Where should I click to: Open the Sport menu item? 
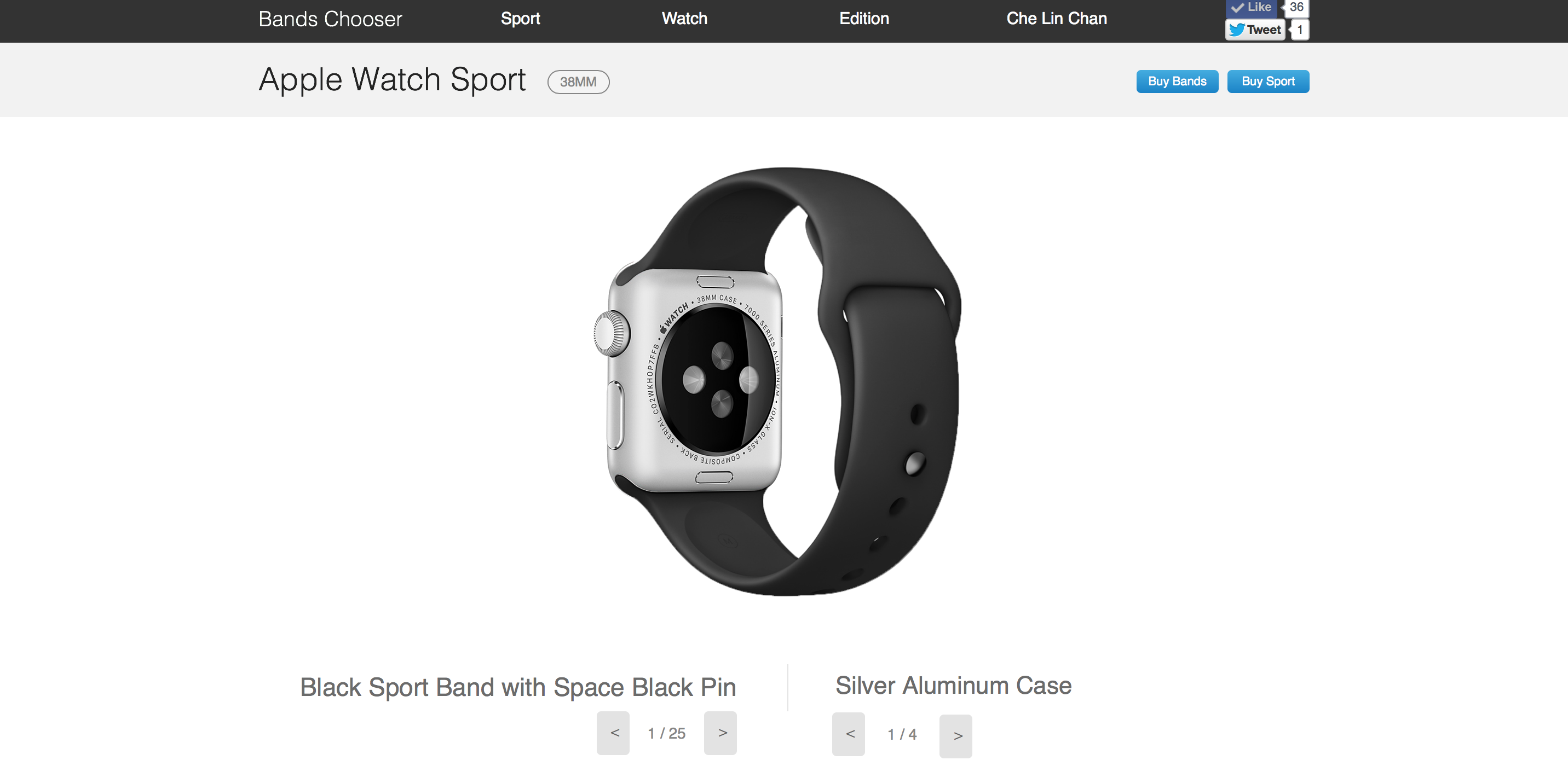[x=521, y=19]
